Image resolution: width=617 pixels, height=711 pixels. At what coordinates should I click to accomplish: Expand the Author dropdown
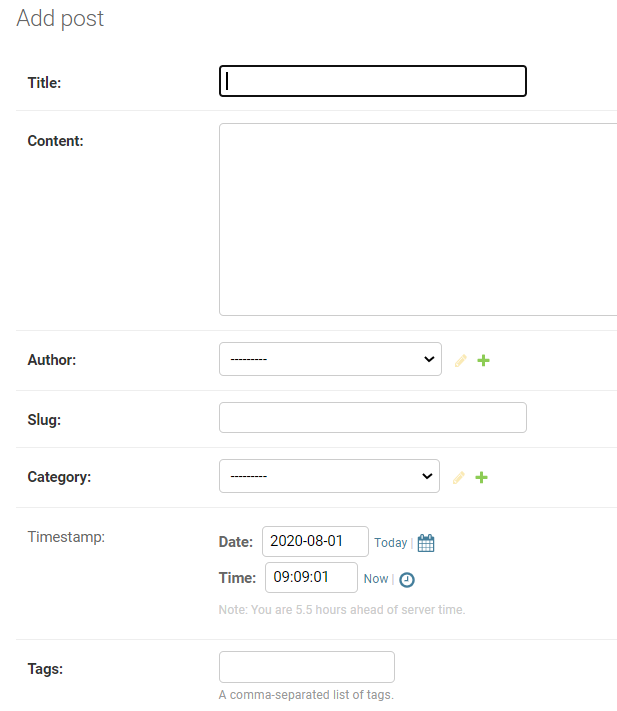330,359
